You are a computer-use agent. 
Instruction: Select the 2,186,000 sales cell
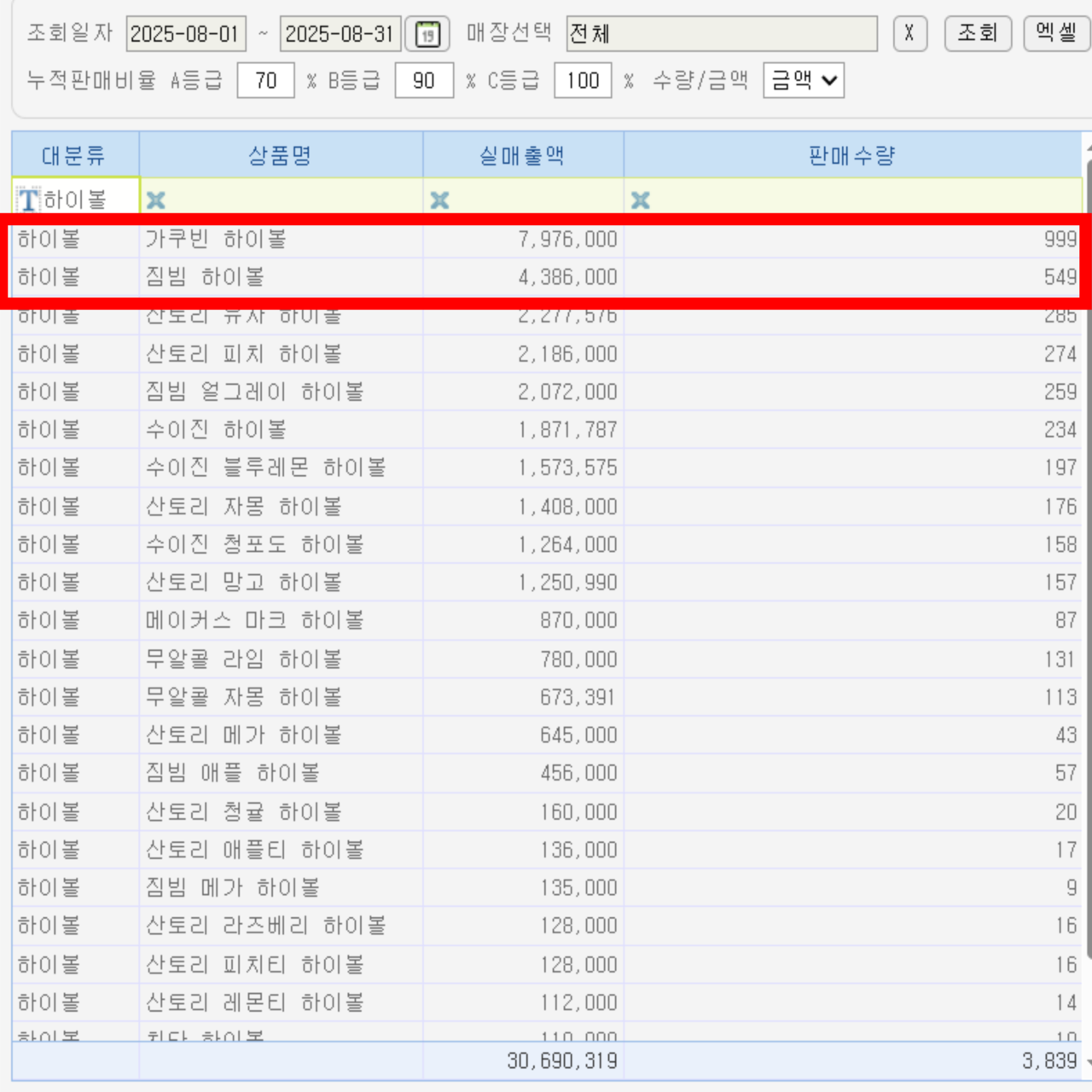(x=567, y=354)
